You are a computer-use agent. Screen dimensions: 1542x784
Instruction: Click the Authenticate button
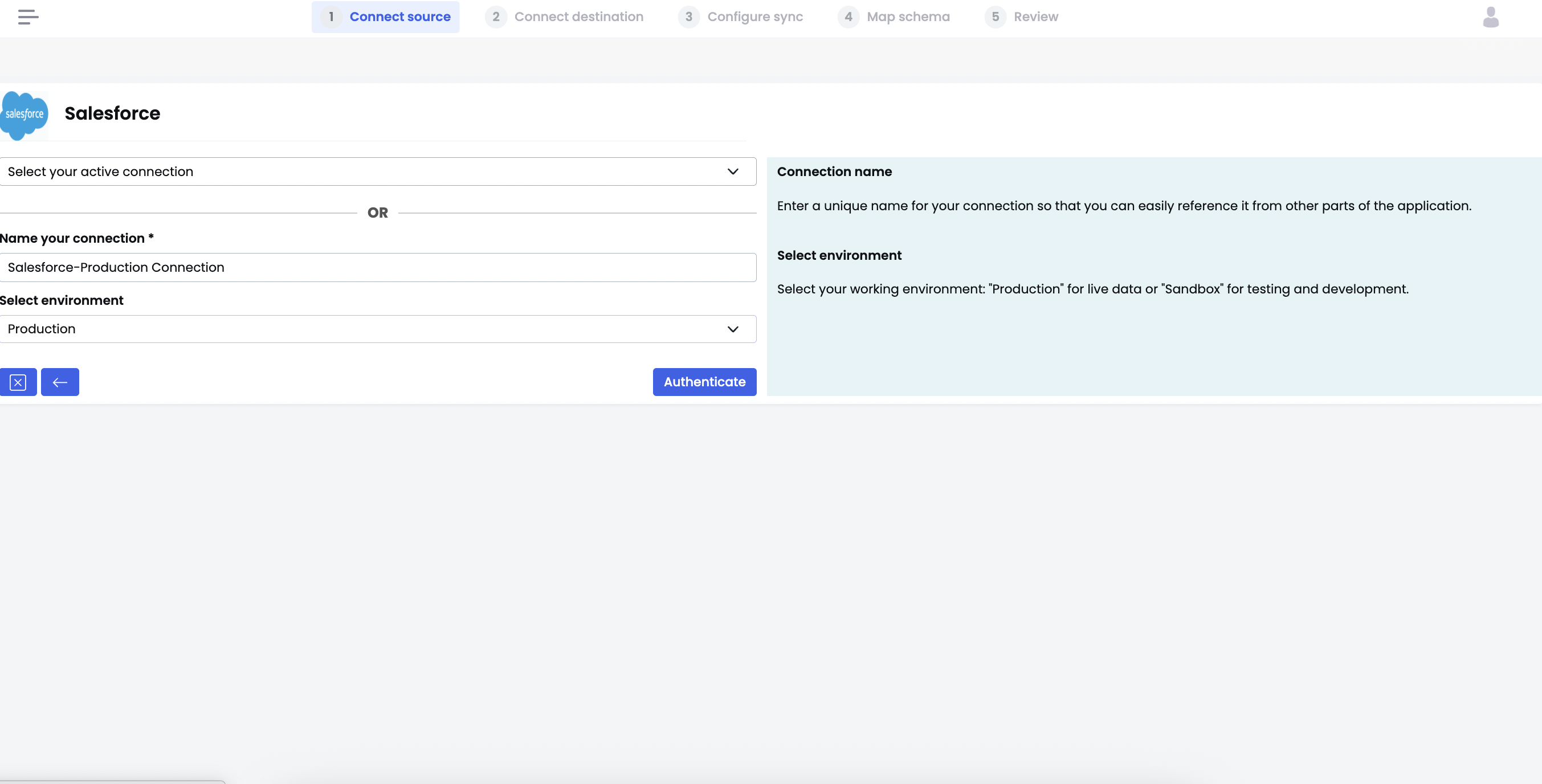[x=704, y=382]
